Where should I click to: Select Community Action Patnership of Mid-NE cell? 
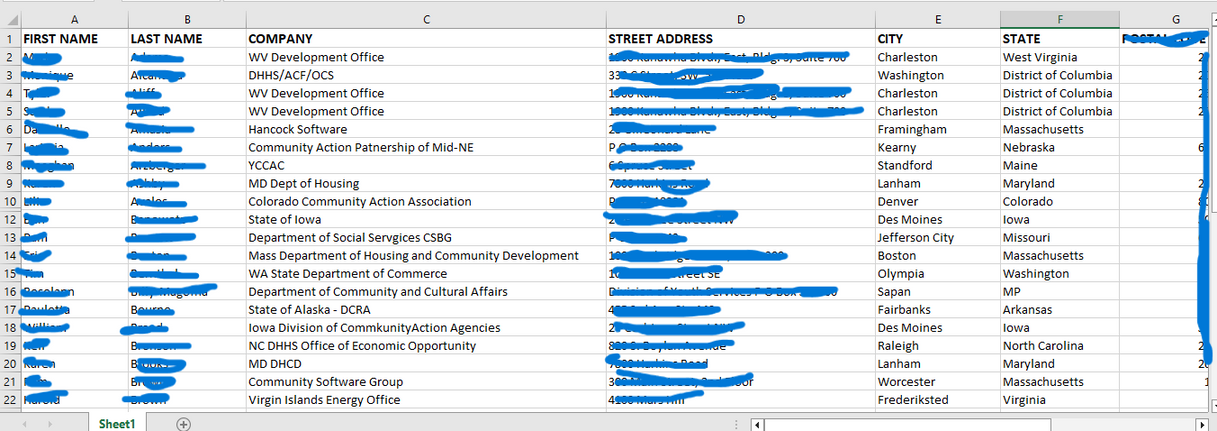[425, 147]
